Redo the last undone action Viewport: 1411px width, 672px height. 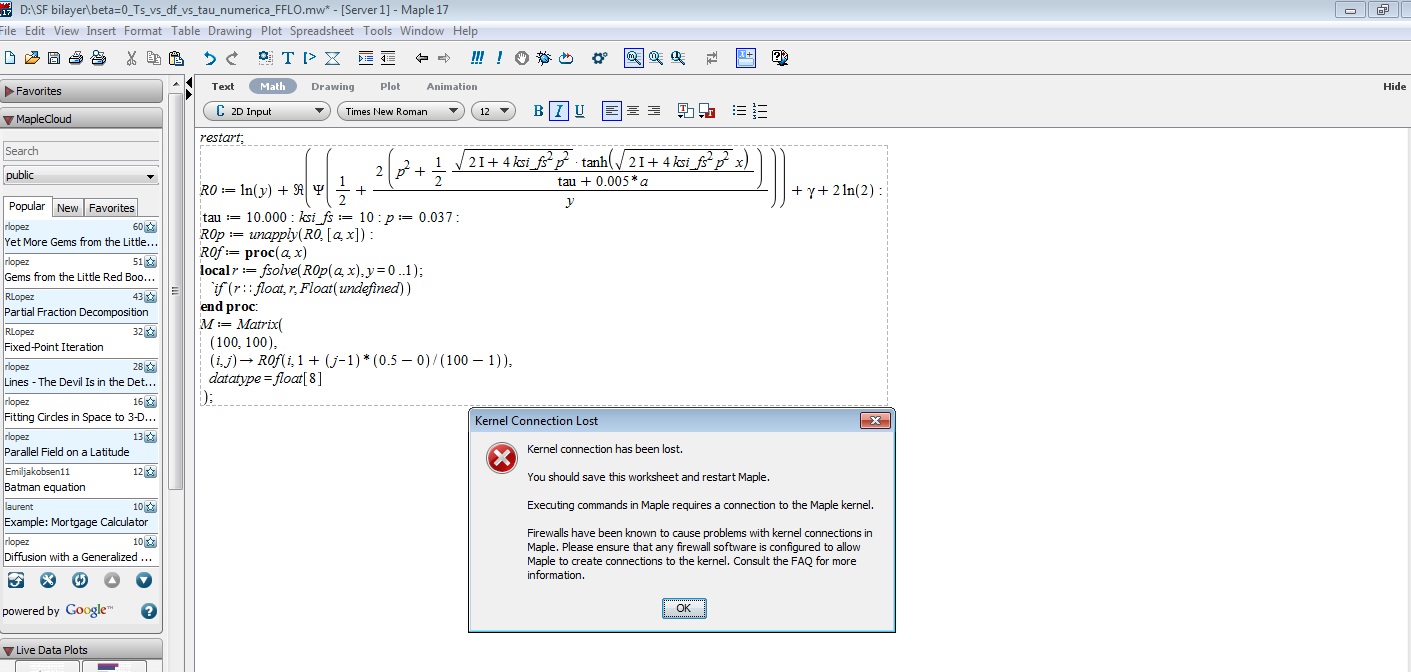coord(232,58)
